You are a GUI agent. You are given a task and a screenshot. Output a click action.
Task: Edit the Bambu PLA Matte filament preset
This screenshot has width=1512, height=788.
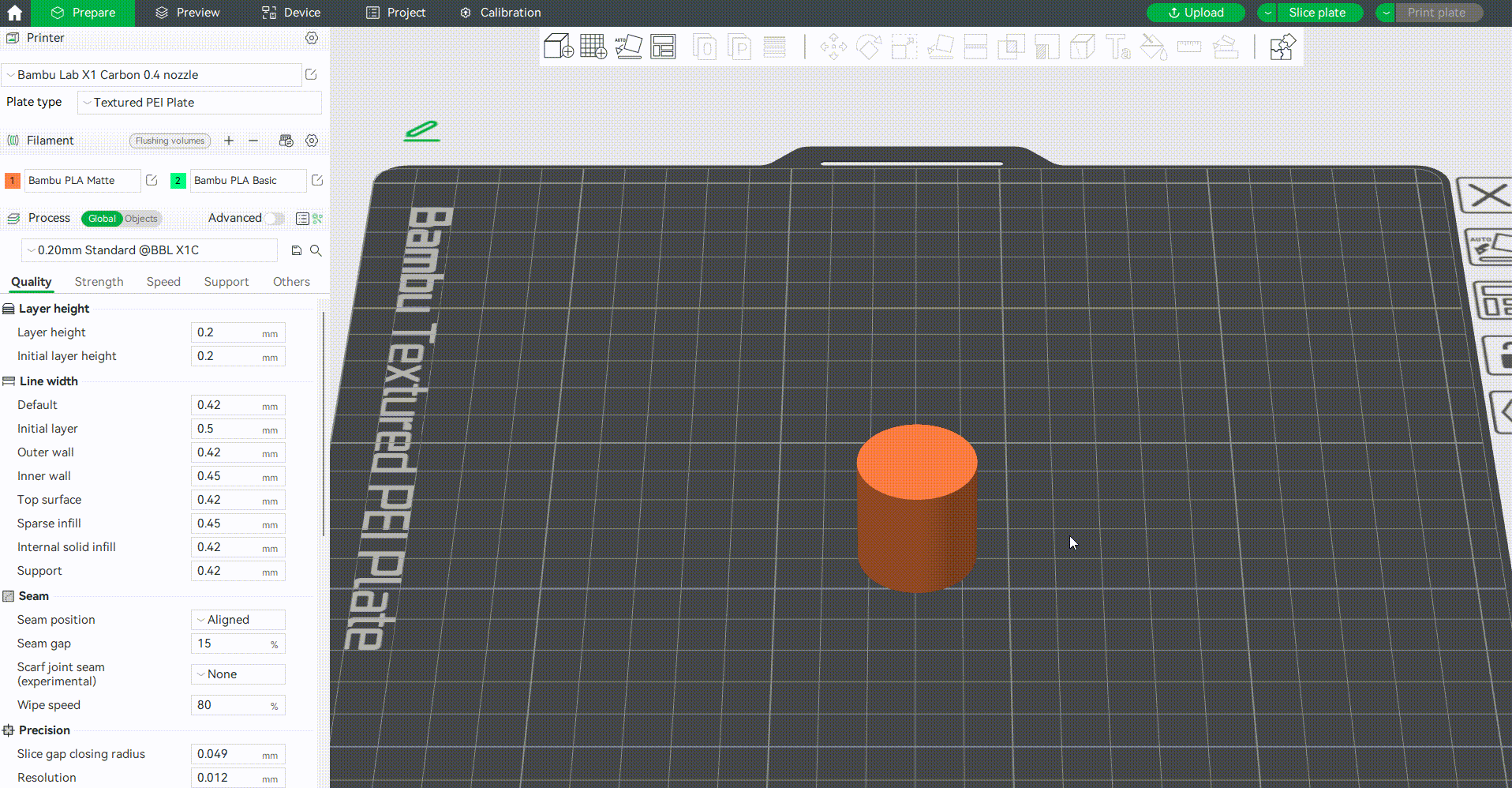point(152,181)
